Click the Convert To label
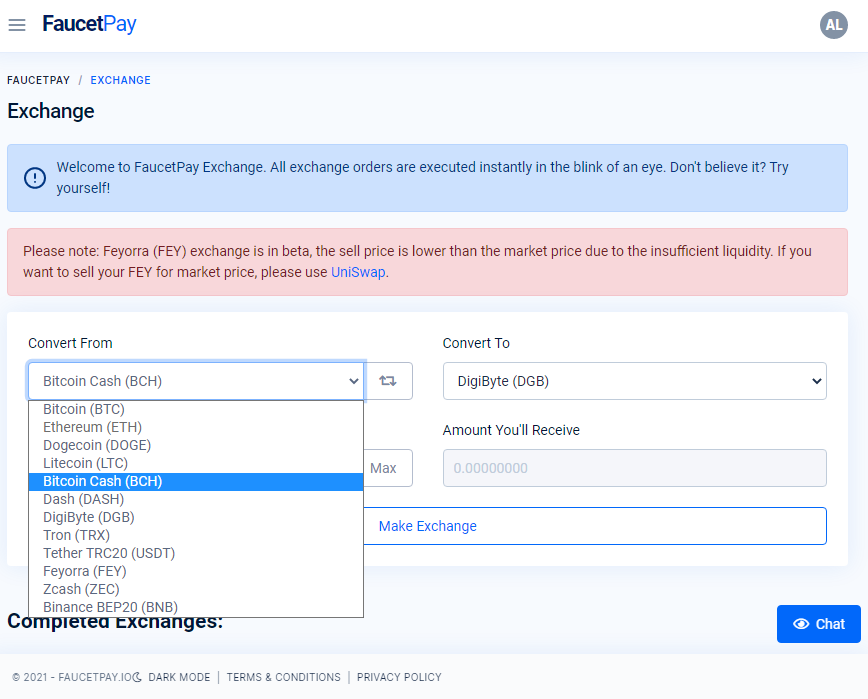 (476, 343)
